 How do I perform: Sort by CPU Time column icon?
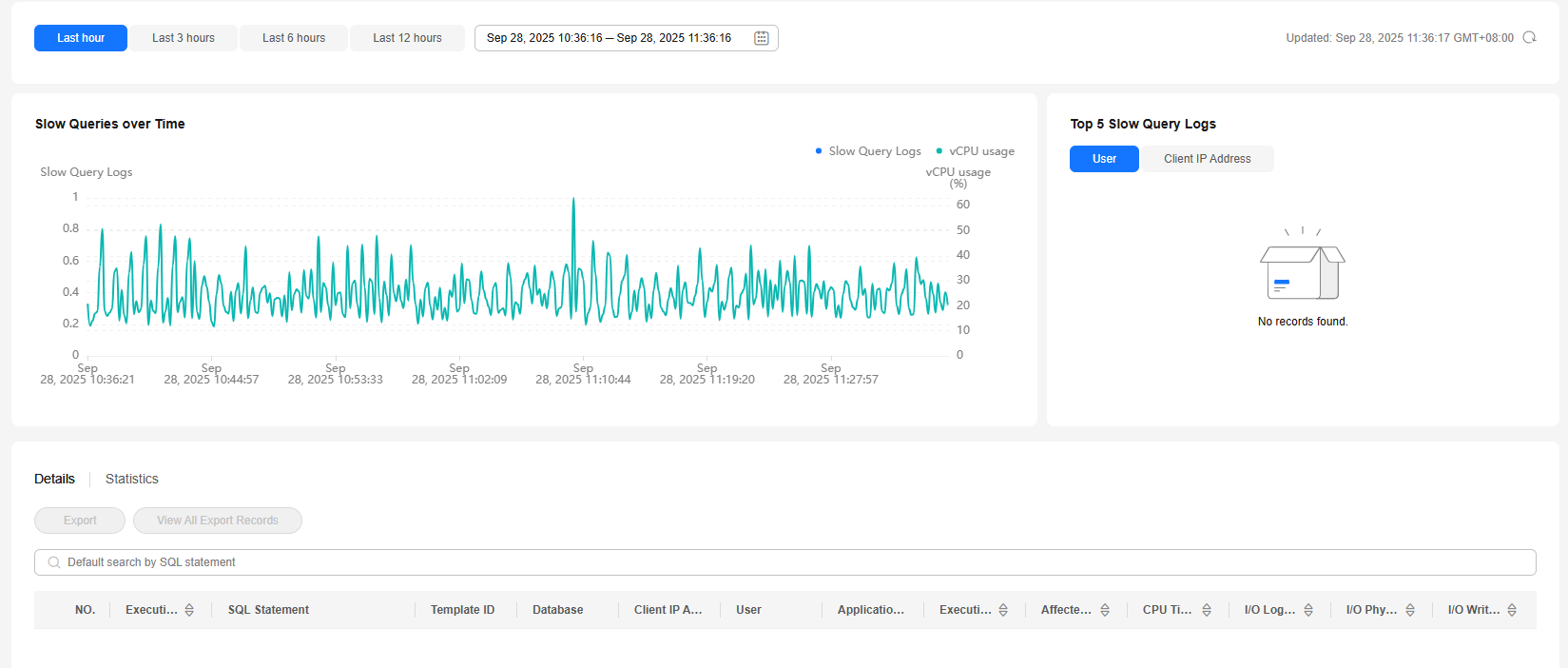(x=1207, y=610)
